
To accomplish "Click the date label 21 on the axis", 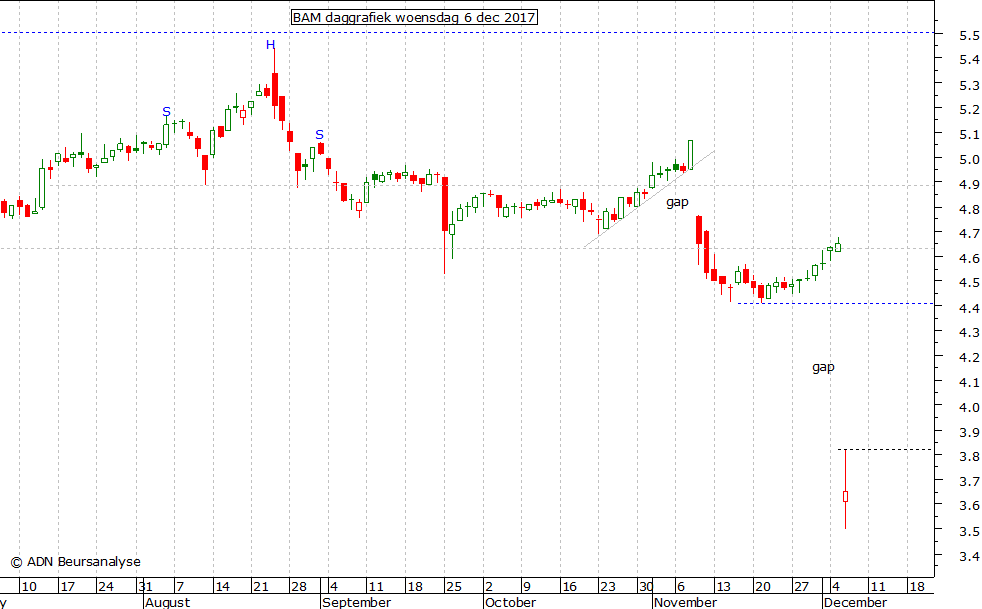I will click(261, 587).
